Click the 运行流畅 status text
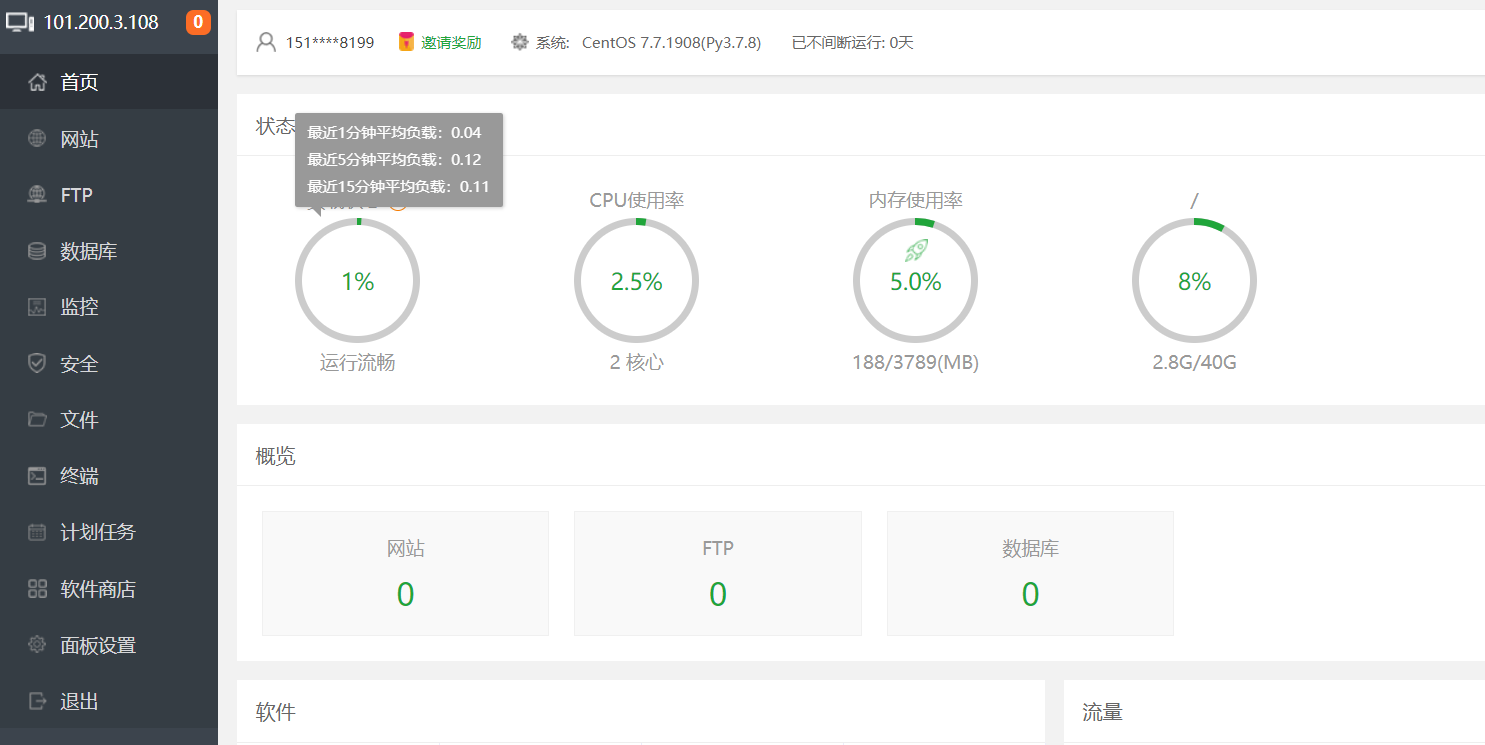This screenshot has height=745, width=1485. click(x=357, y=363)
